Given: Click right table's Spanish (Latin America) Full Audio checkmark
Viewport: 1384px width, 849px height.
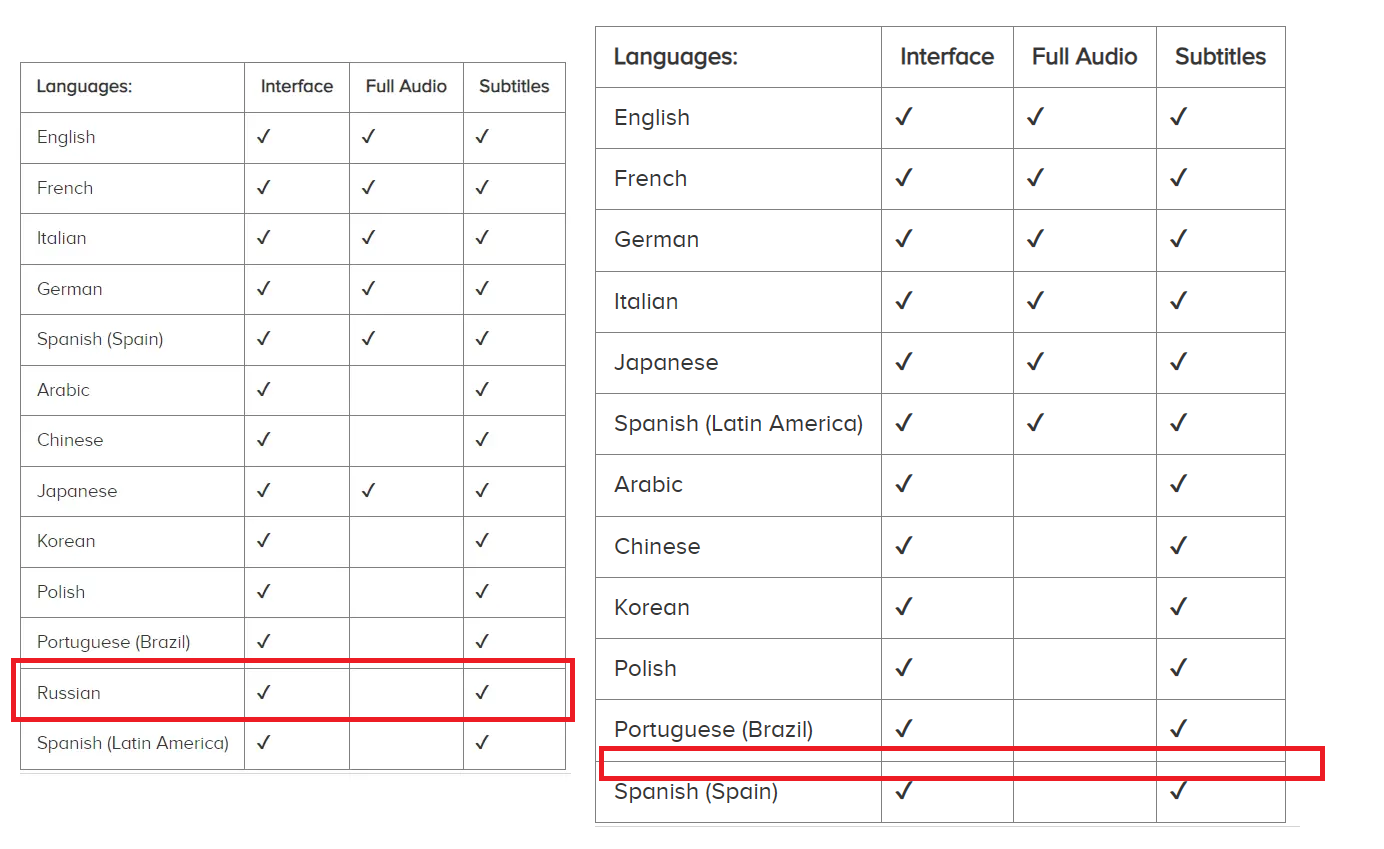Looking at the screenshot, I should pos(1035,423).
